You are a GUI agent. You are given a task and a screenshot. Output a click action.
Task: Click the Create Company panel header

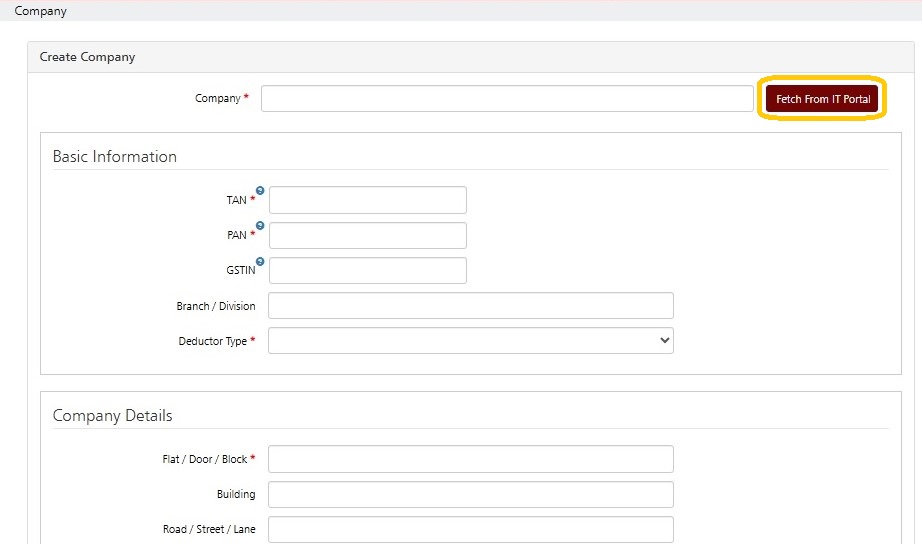[x=87, y=57]
